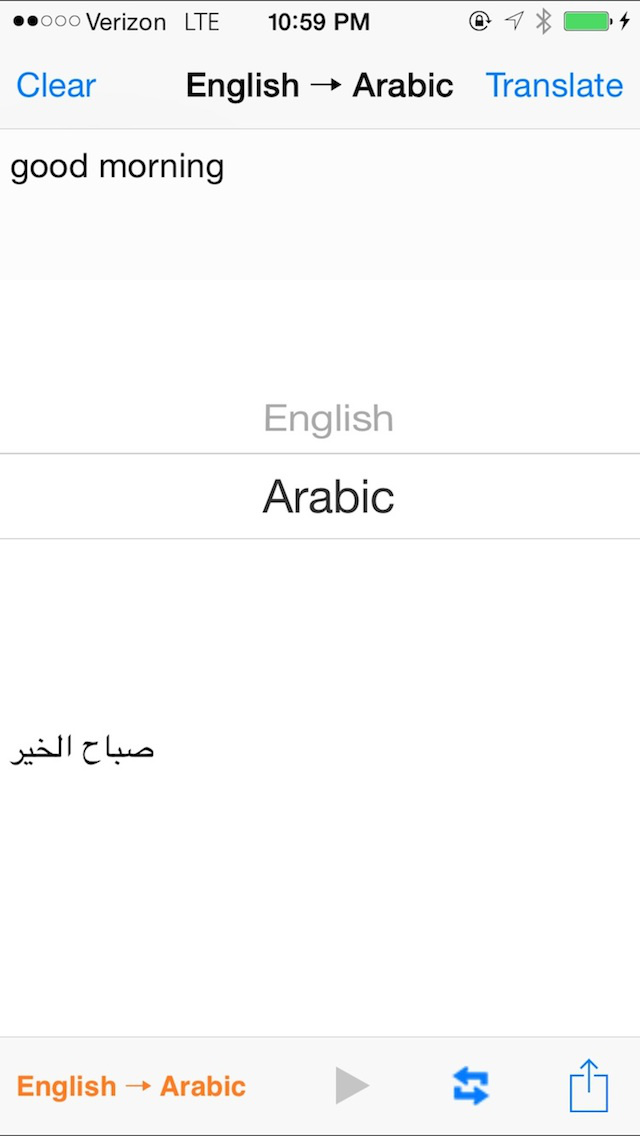Tap the signal strength dots
640x1136 pixels.
[x=46, y=21]
